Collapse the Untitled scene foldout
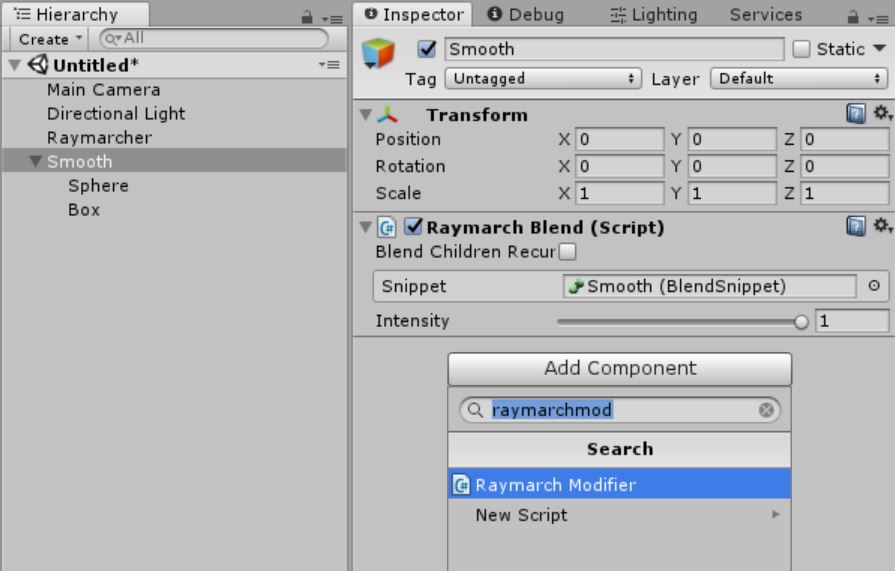The width and height of the screenshot is (895, 571). tap(15, 65)
